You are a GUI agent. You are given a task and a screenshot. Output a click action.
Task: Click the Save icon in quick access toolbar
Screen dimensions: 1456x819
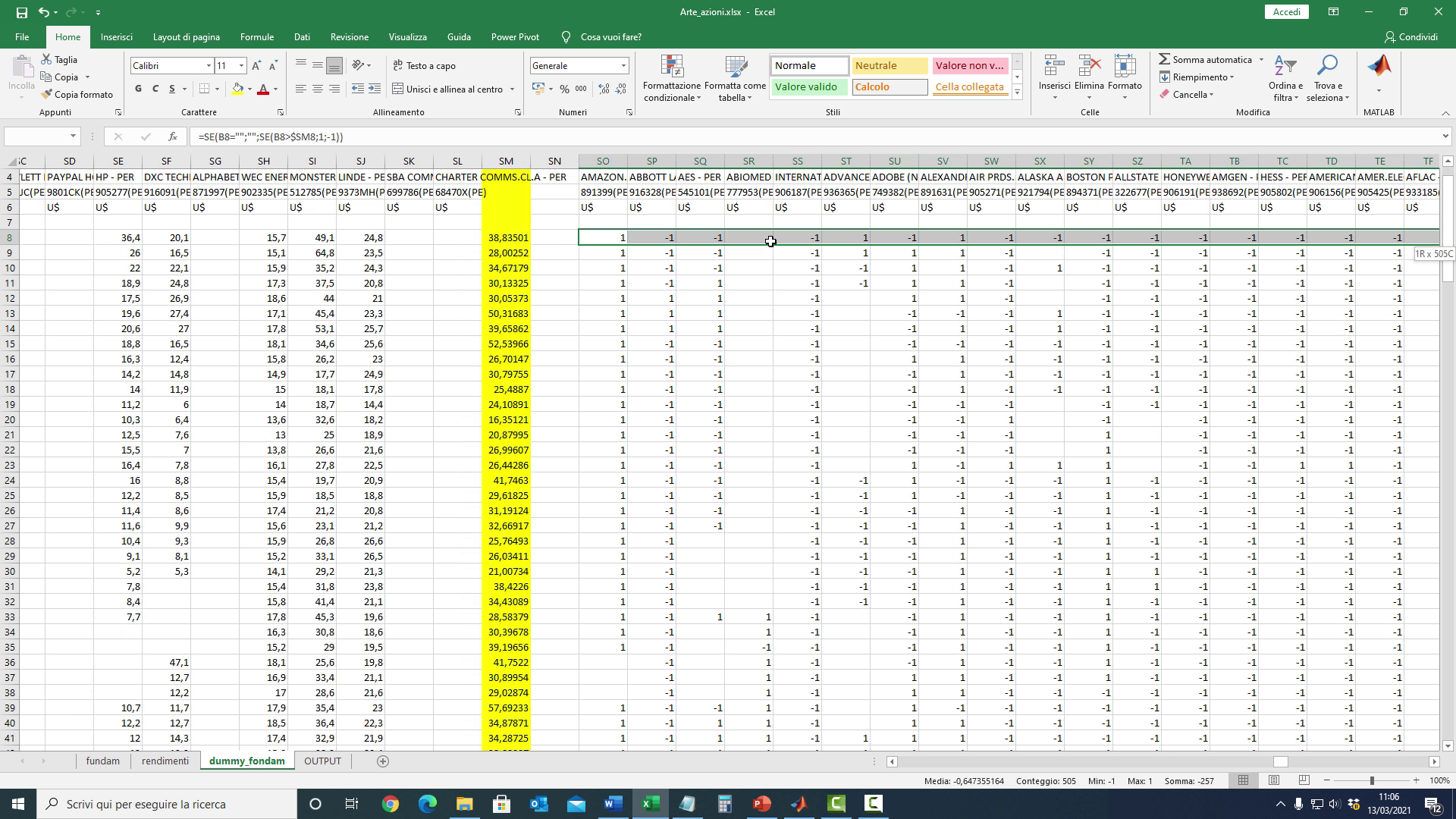coord(21,12)
